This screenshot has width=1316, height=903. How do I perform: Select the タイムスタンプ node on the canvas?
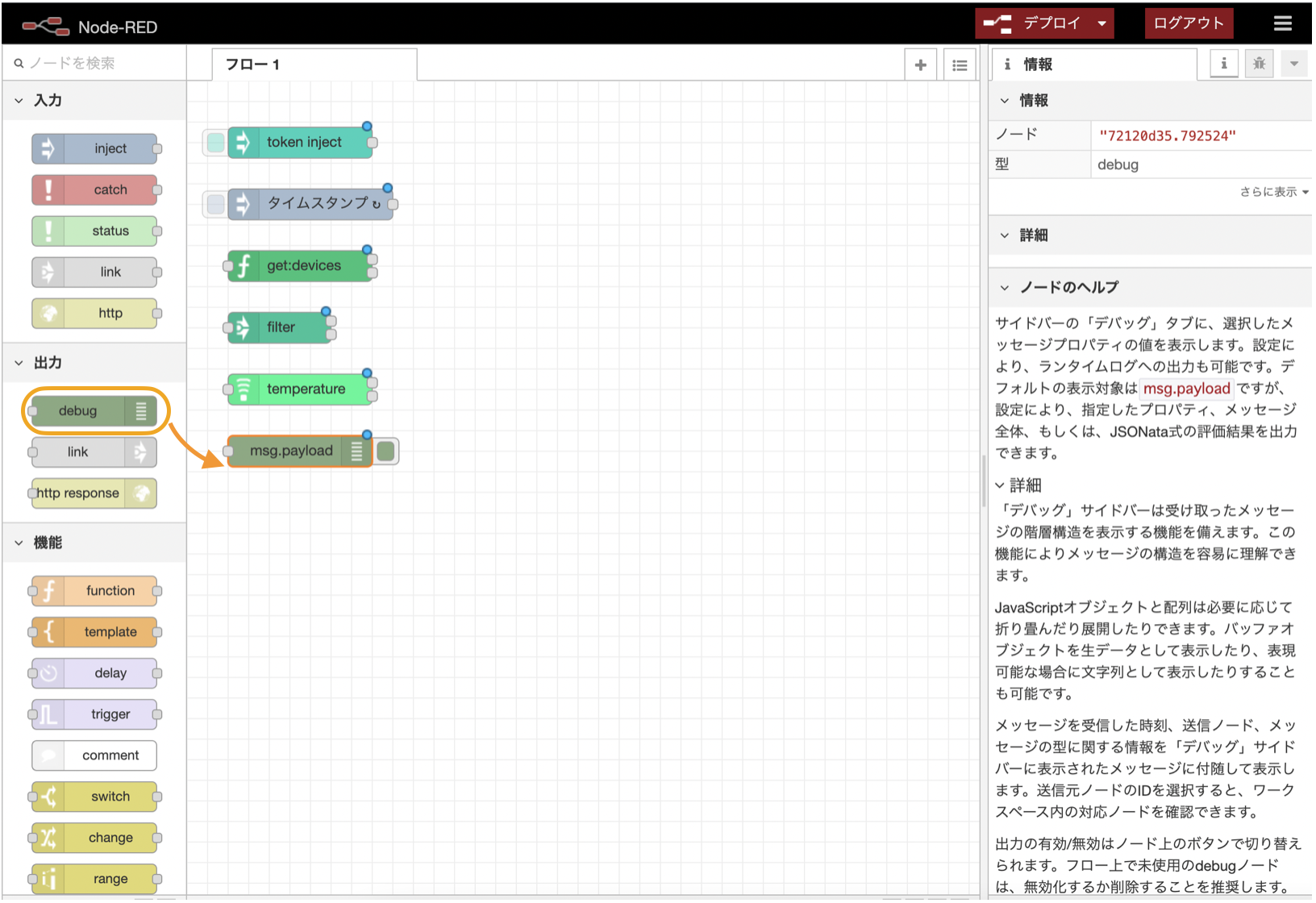(x=310, y=203)
